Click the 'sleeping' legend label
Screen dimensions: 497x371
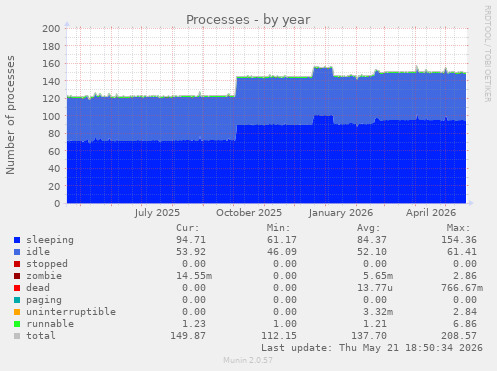pos(50,240)
